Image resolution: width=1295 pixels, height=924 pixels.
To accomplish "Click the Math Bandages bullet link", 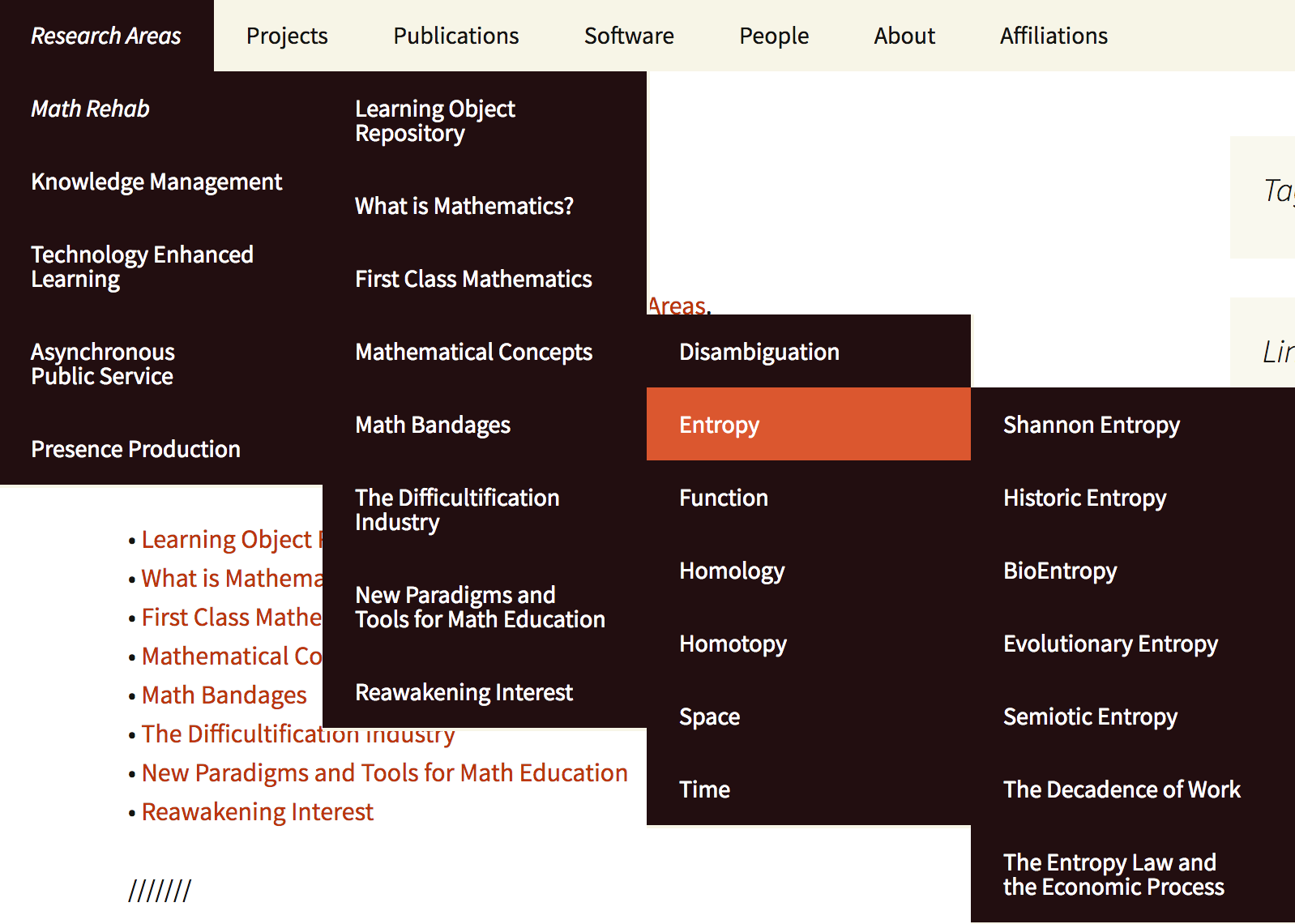I will tap(224, 695).
